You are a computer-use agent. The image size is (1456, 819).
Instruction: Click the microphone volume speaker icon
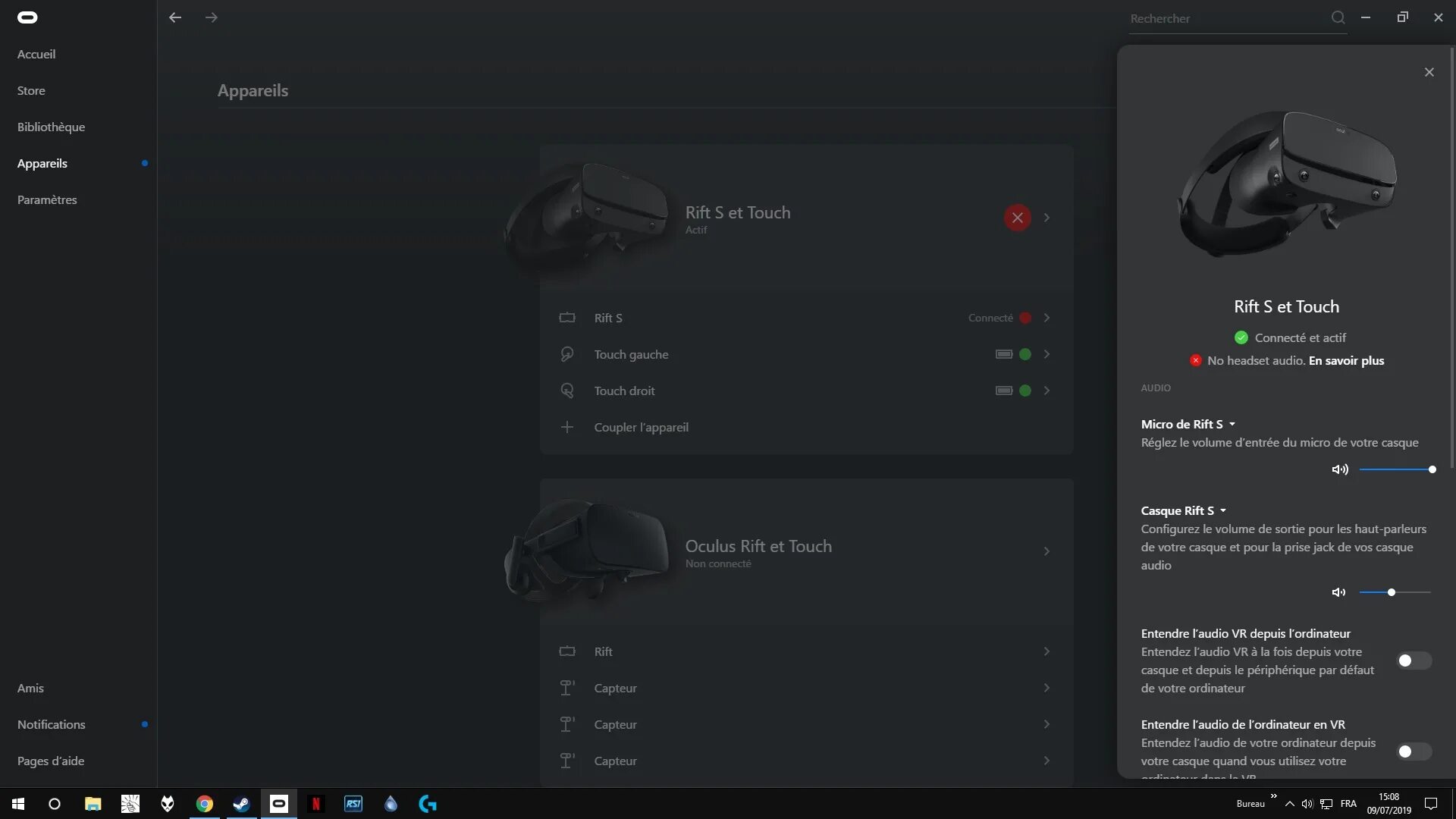point(1340,469)
